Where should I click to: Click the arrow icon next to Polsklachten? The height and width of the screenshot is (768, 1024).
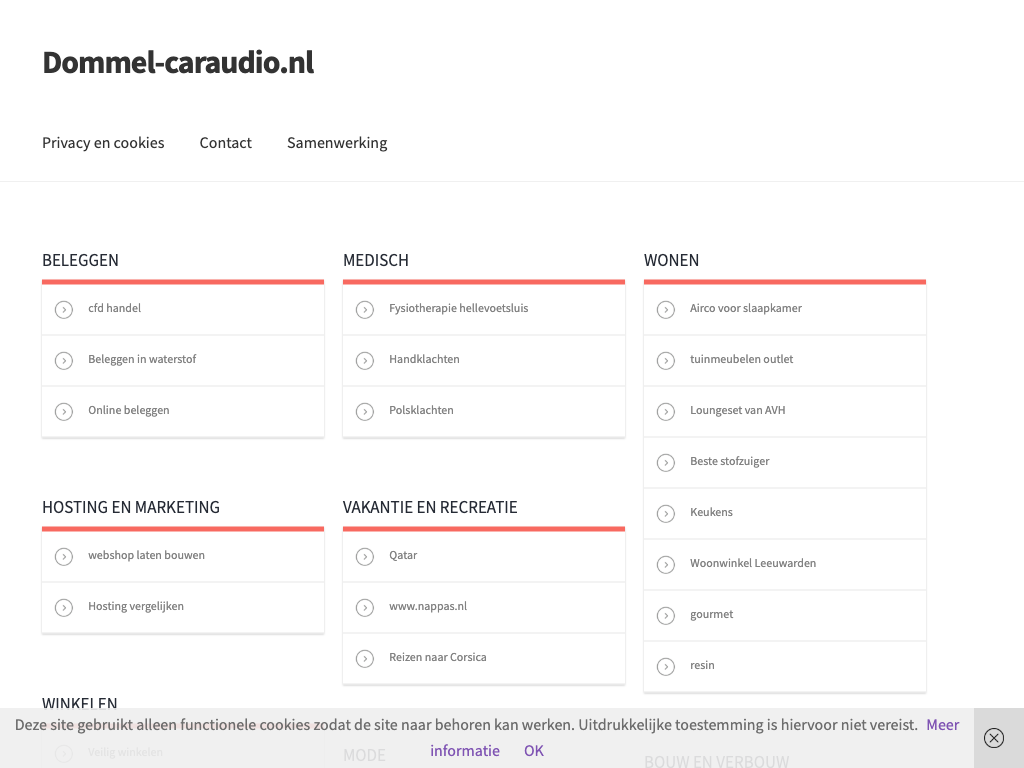[365, 412]
